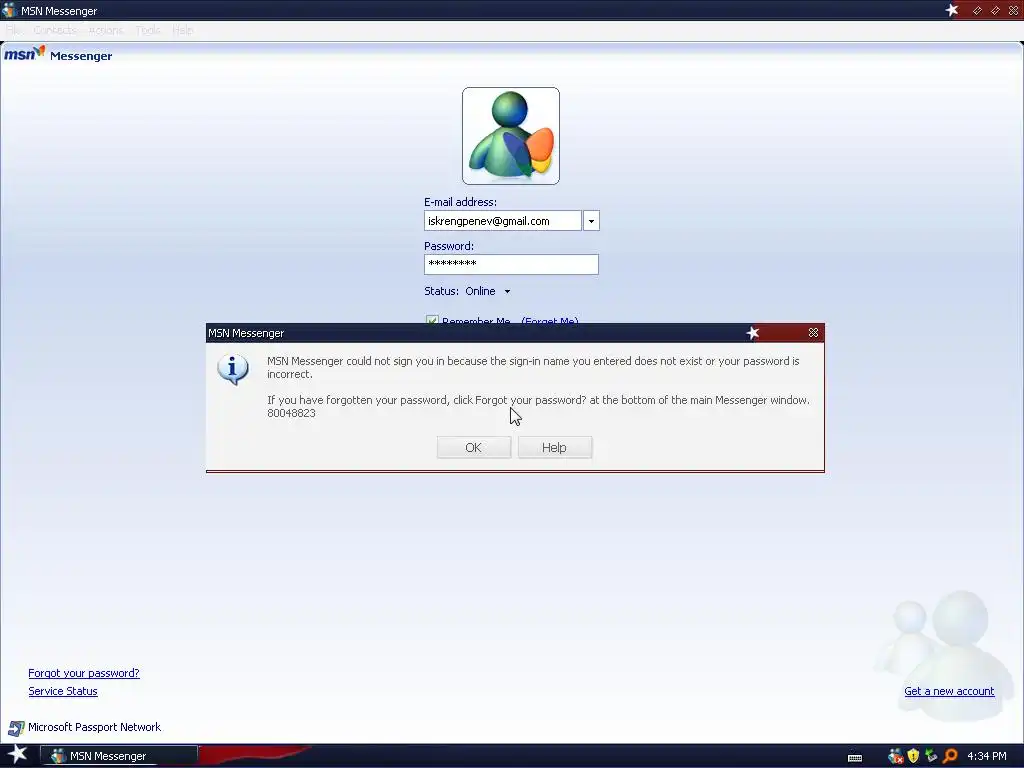Click into the e-mail address field
This screenshot has height=768, width=1024.
tap(502, 221)
